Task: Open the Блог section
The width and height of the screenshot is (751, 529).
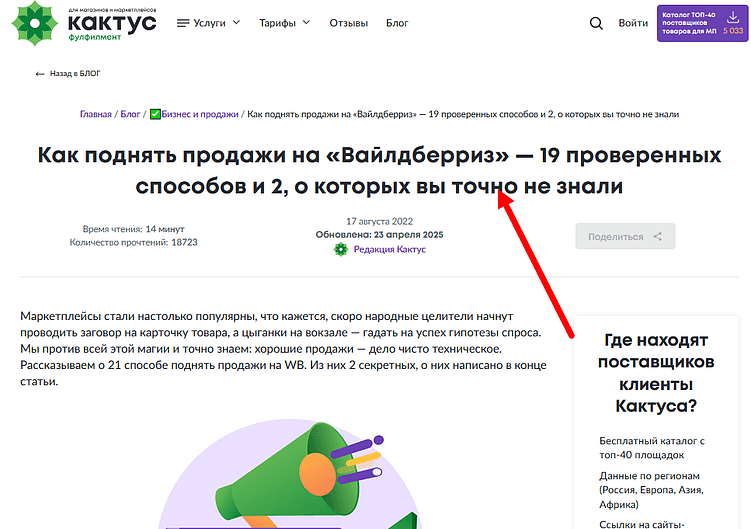Action: (397, 23)
